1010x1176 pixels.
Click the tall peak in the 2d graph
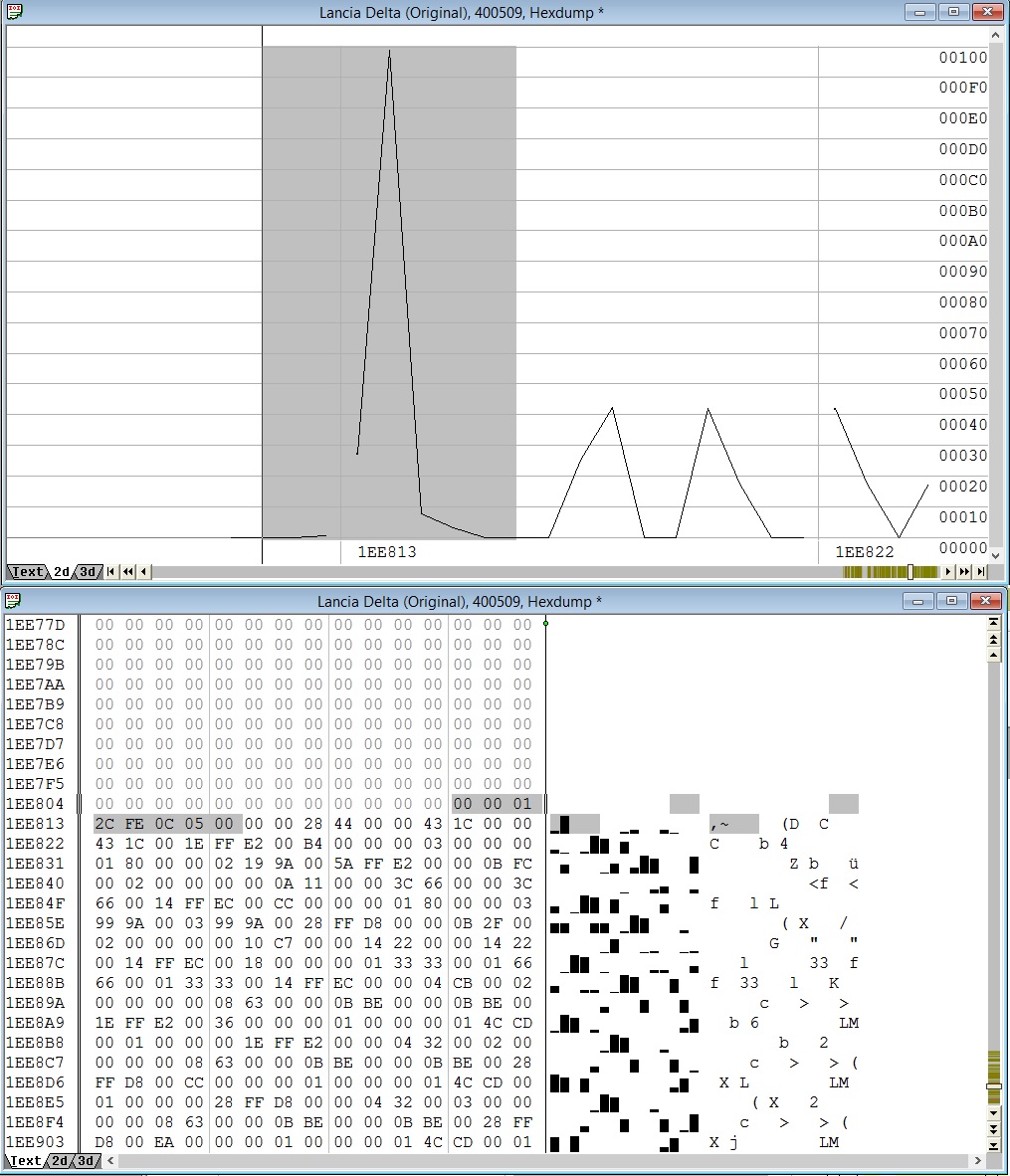coord(389,53)
